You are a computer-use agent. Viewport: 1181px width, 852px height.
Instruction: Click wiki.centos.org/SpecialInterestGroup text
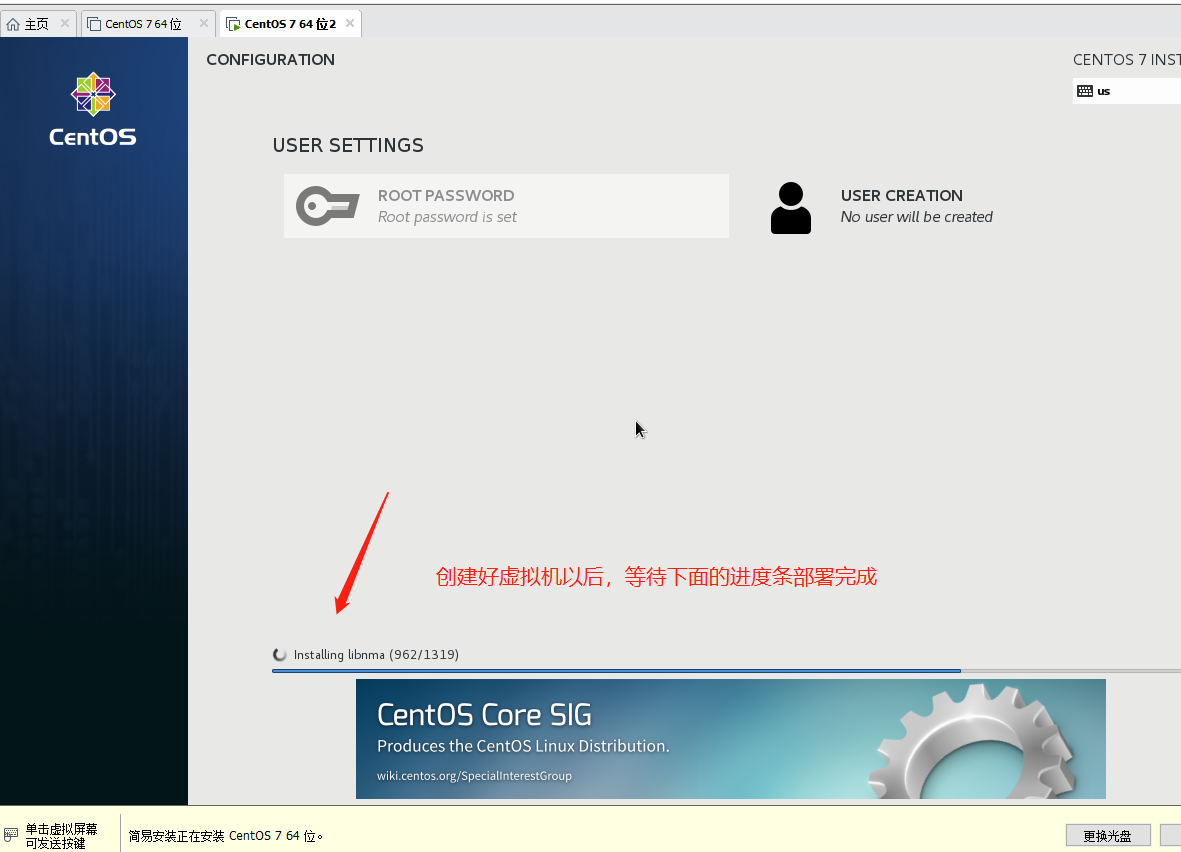[475, 776]
